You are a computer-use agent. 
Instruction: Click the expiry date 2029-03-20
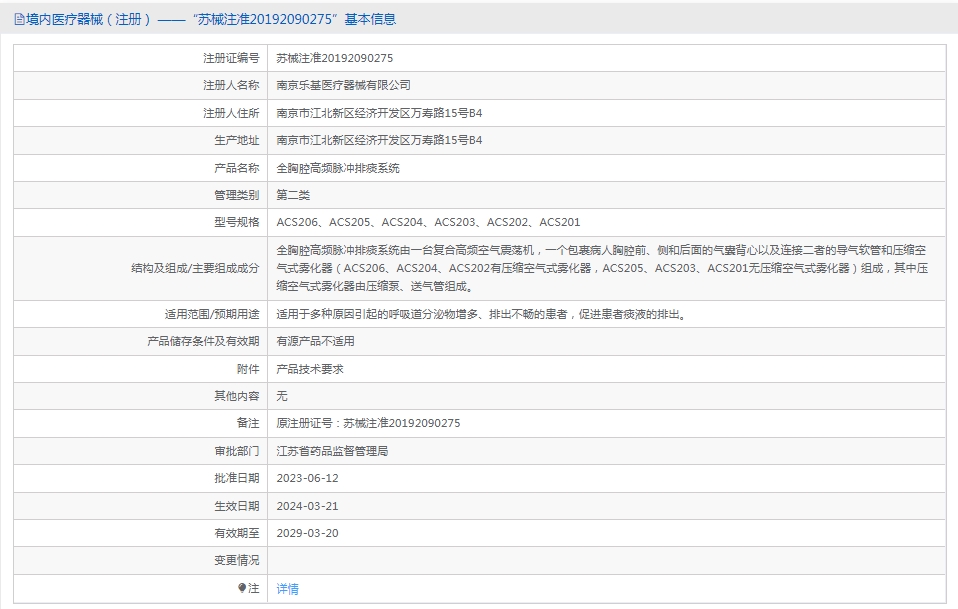[308, 533]
